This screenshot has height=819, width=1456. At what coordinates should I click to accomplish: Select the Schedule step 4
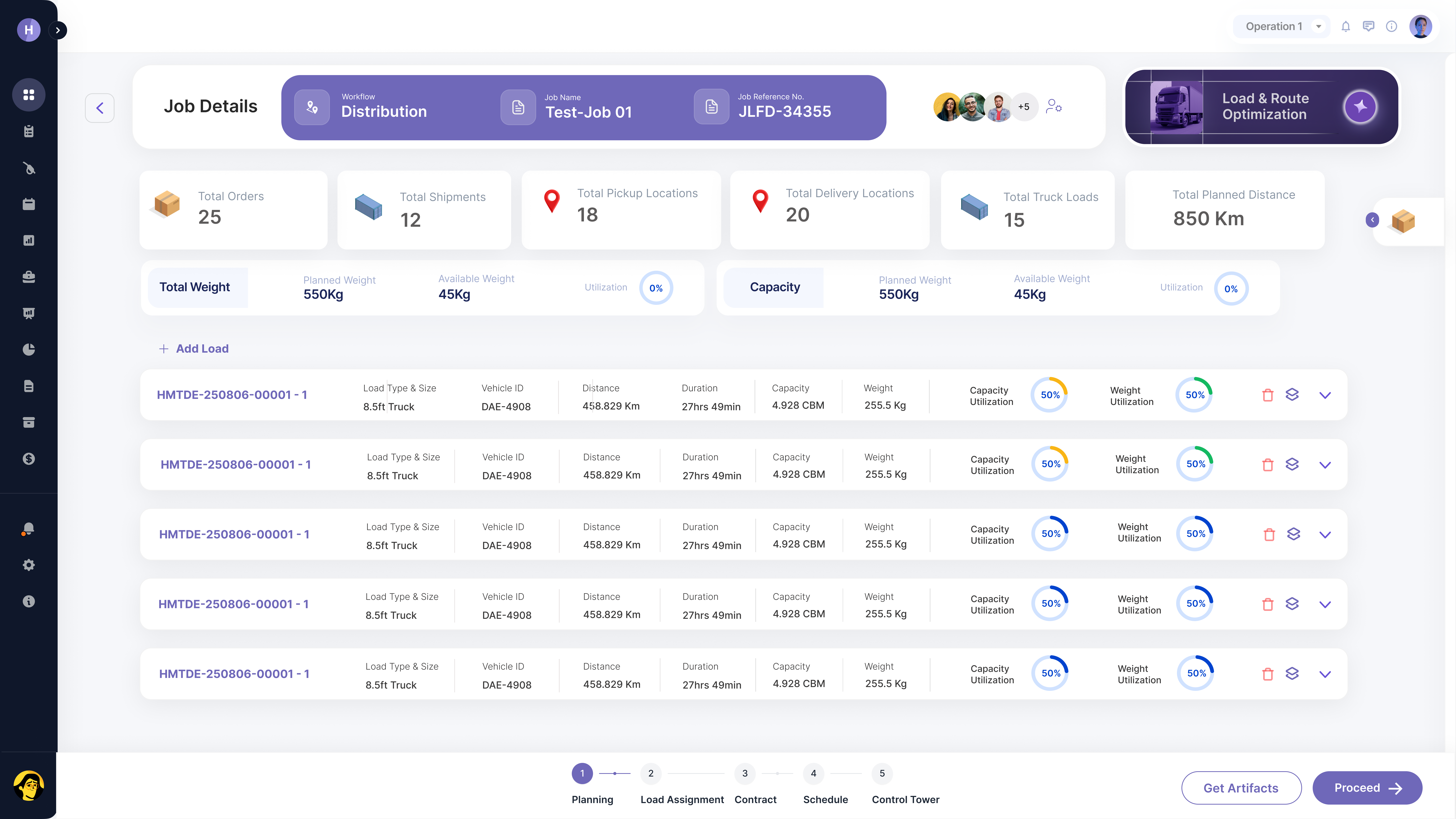[x=813, y=774]
